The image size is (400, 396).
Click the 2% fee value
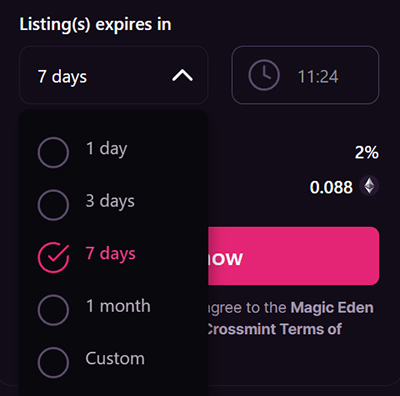coord(367,153)
